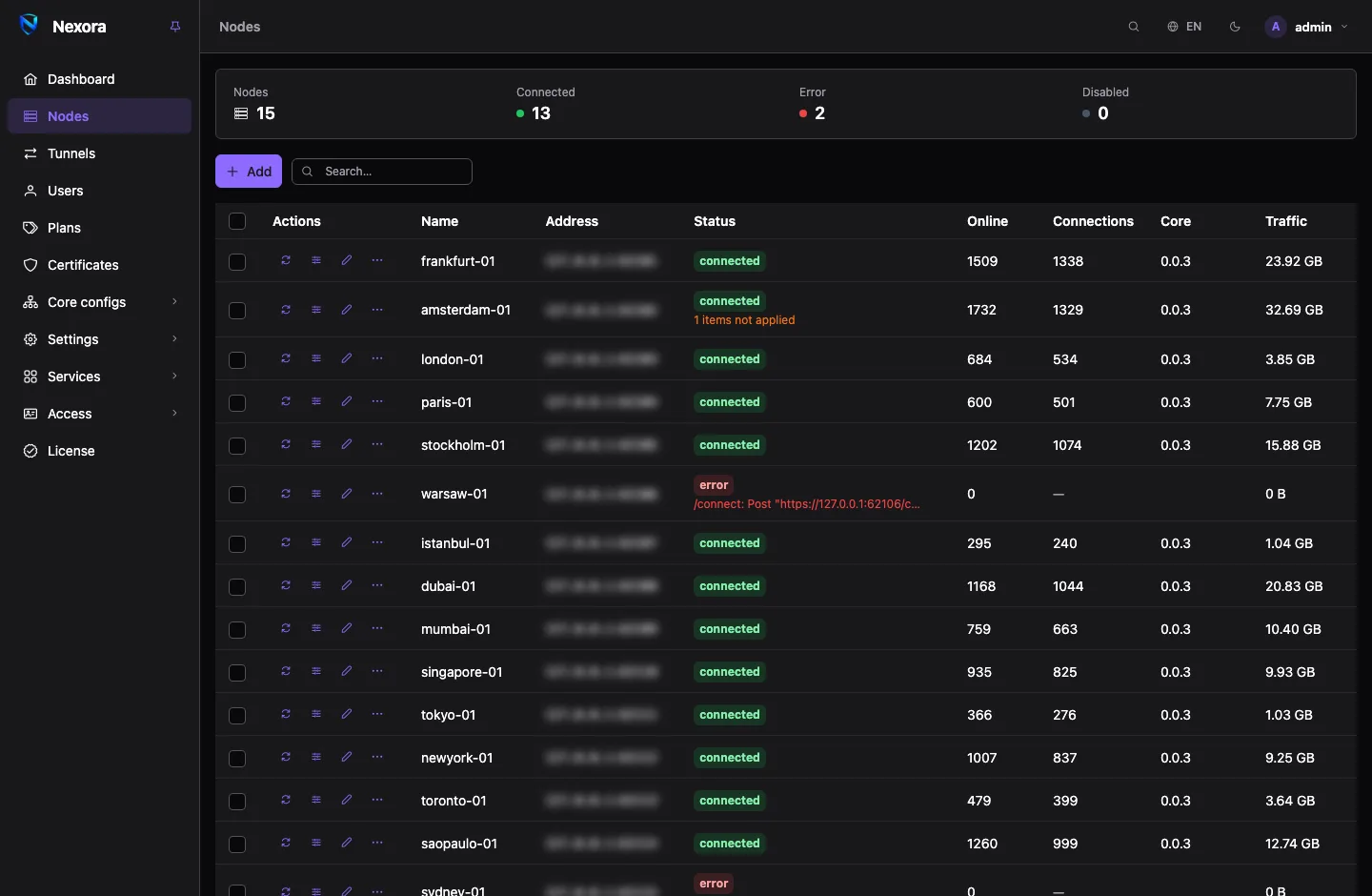Expand the Services submenu
This screenshot has width=1372, height=896.
[x=99, y=377]
